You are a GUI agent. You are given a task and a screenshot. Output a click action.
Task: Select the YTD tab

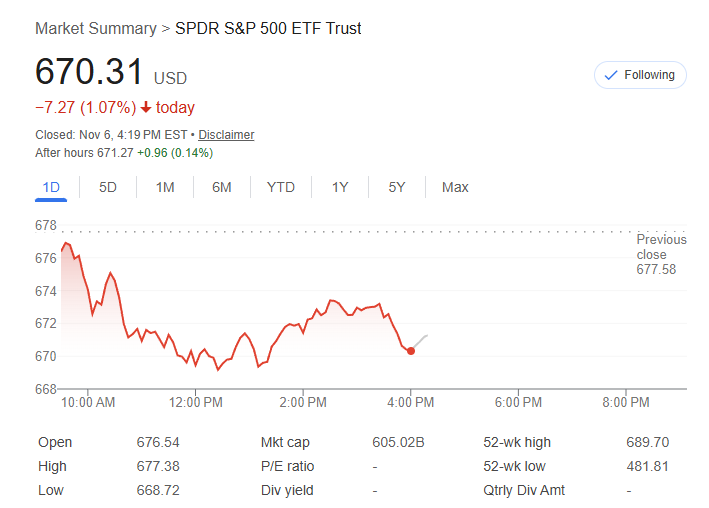pyautogui.click(x=281, y=187)
